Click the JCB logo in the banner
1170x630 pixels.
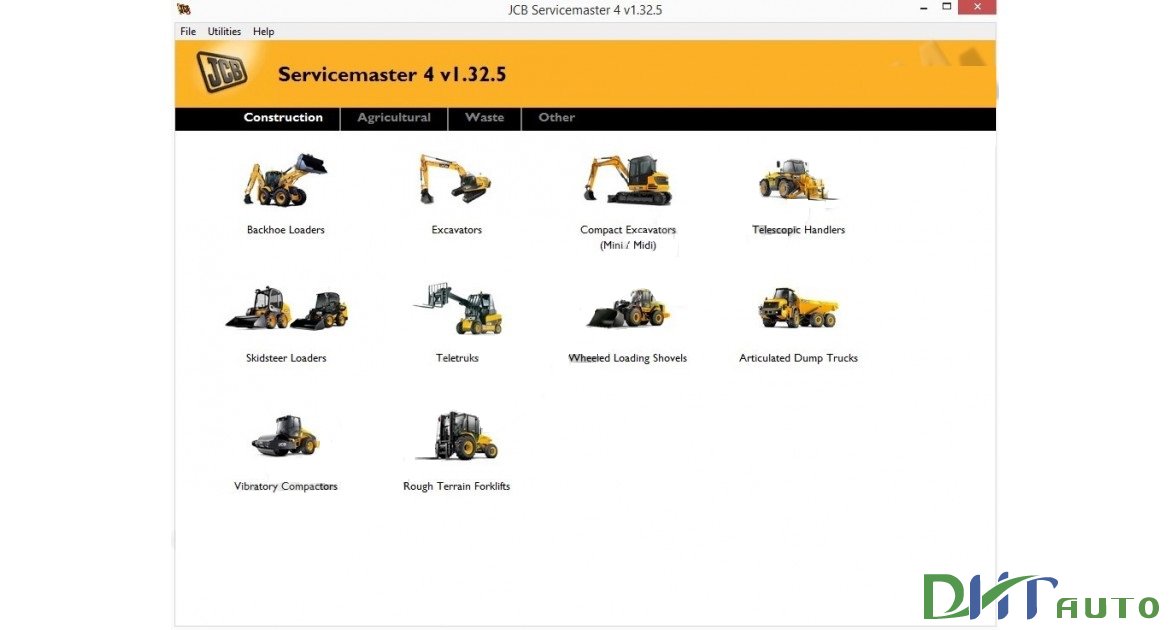point(222,72)
